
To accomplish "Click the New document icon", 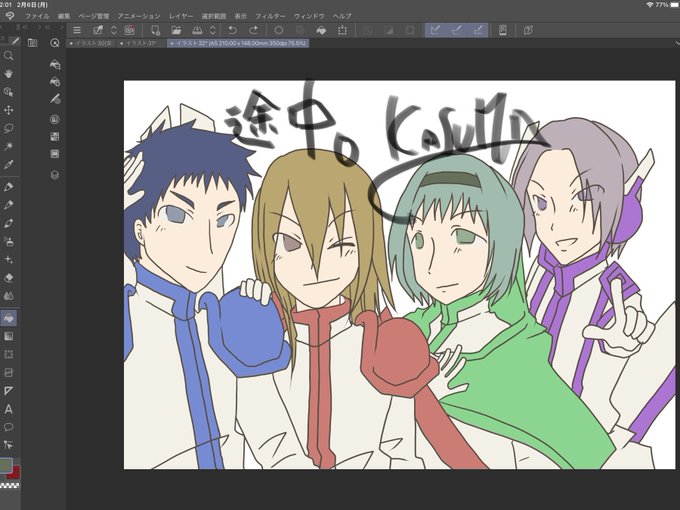I will tap(155, 30).
